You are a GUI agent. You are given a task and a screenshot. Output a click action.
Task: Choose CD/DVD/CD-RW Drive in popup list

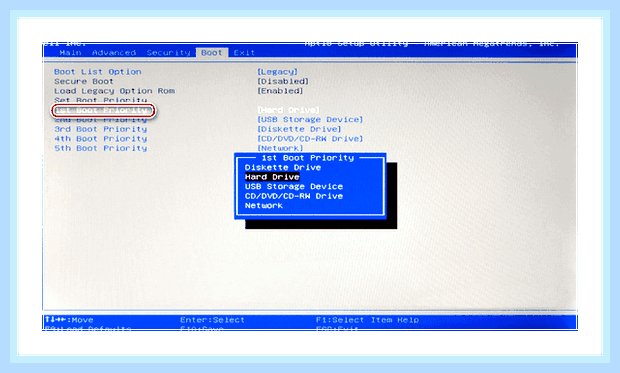pos(294,196)
